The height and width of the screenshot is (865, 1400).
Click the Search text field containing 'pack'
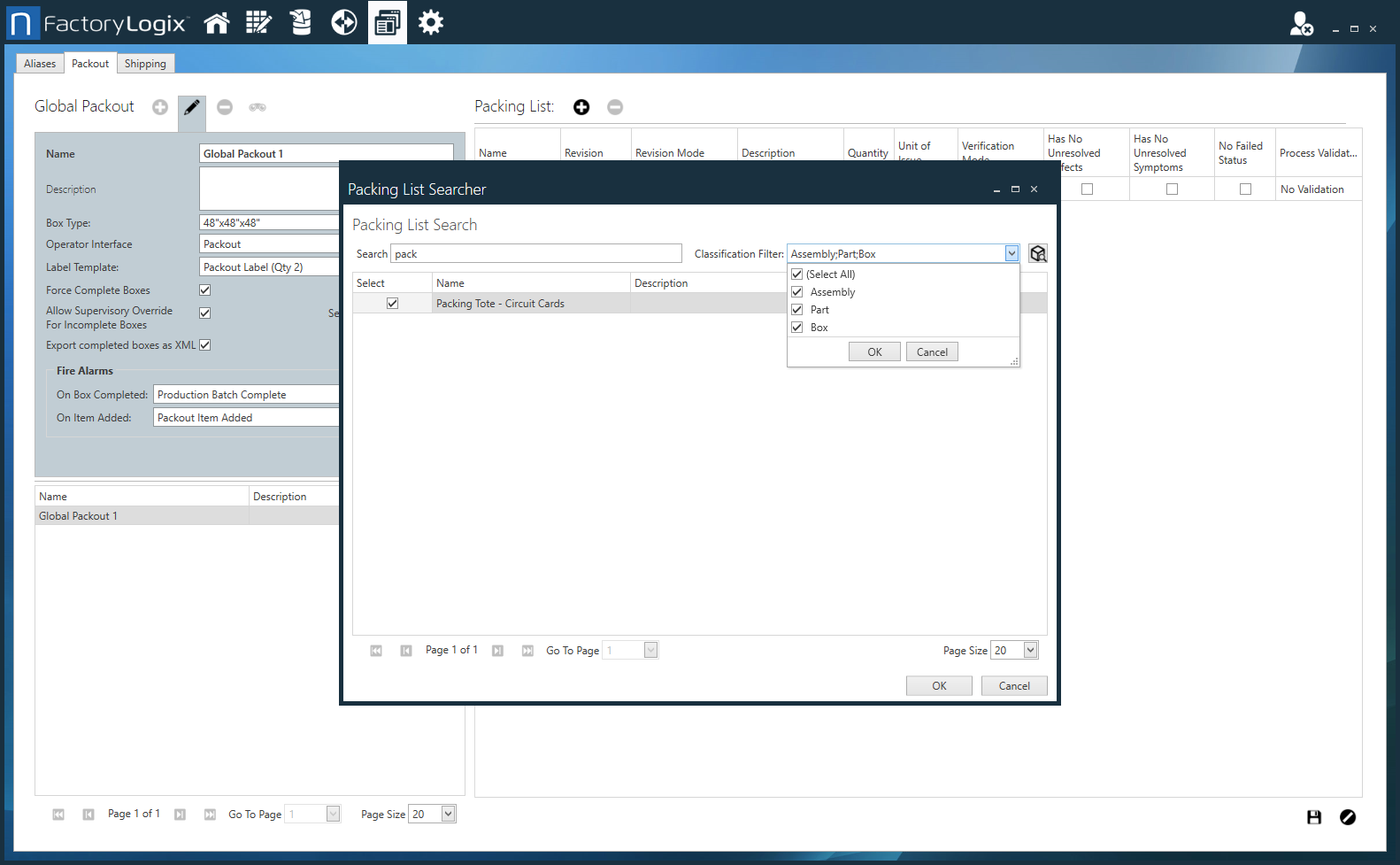[x=535, y=254]
